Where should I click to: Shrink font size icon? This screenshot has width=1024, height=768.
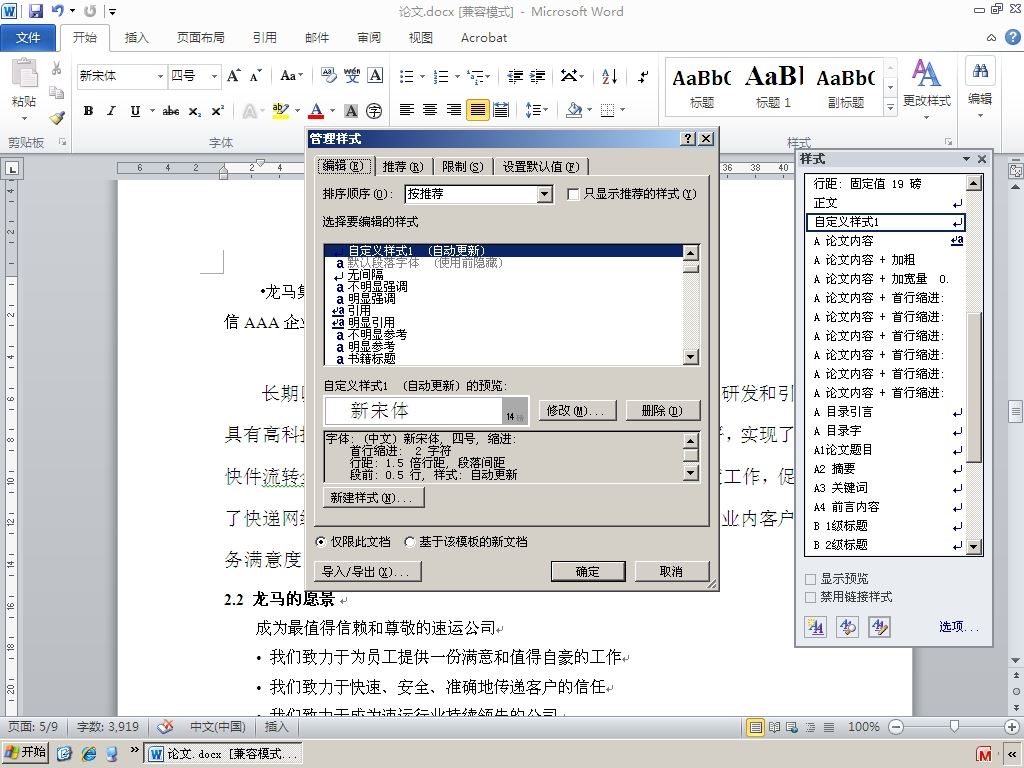point(255,76)
